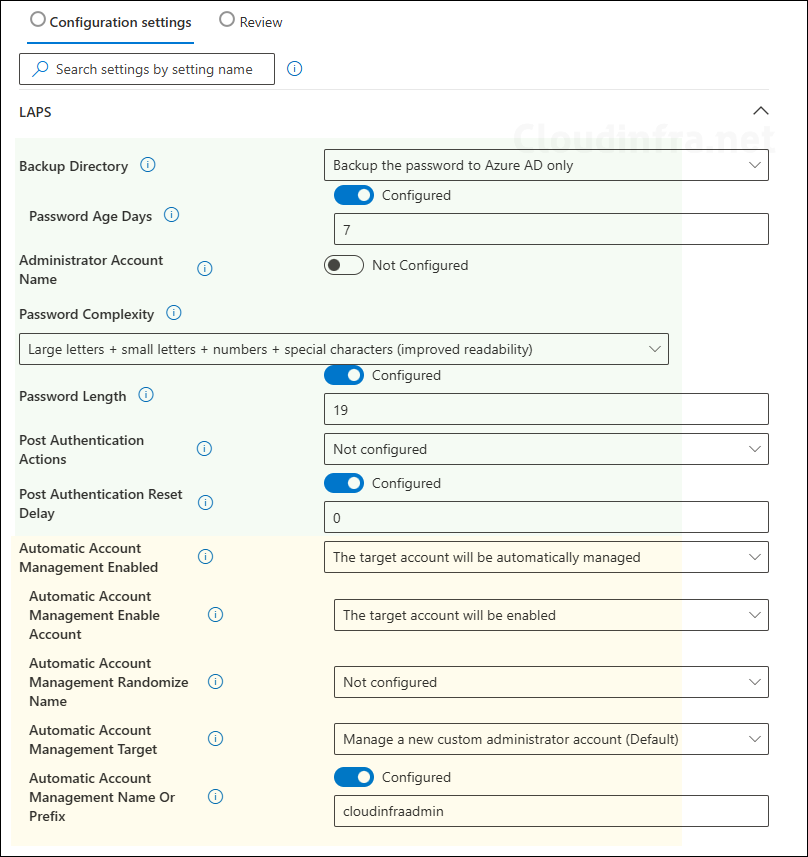
Task: Show info for Password Age Days
Action: point(172,215)
